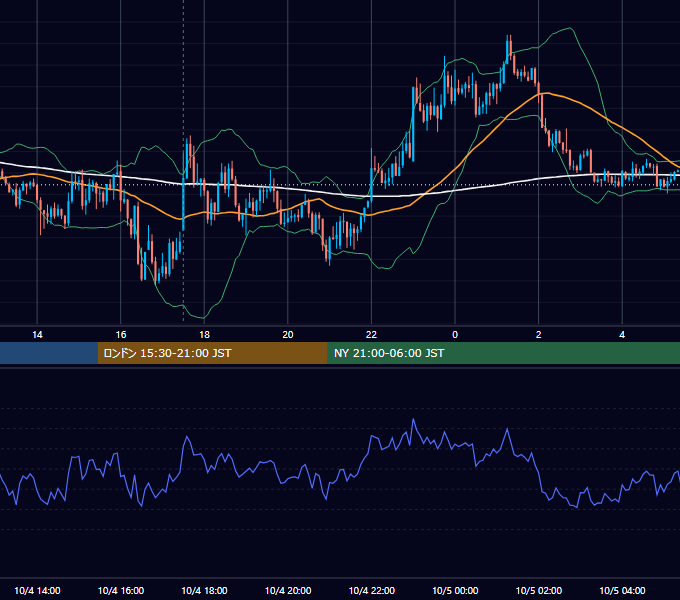This screenshot has height=600, width=680.
Task: Click the ロンドン 15:30-21:00 JST session bar
Action: pyautogui.click(x=212, y=353)
